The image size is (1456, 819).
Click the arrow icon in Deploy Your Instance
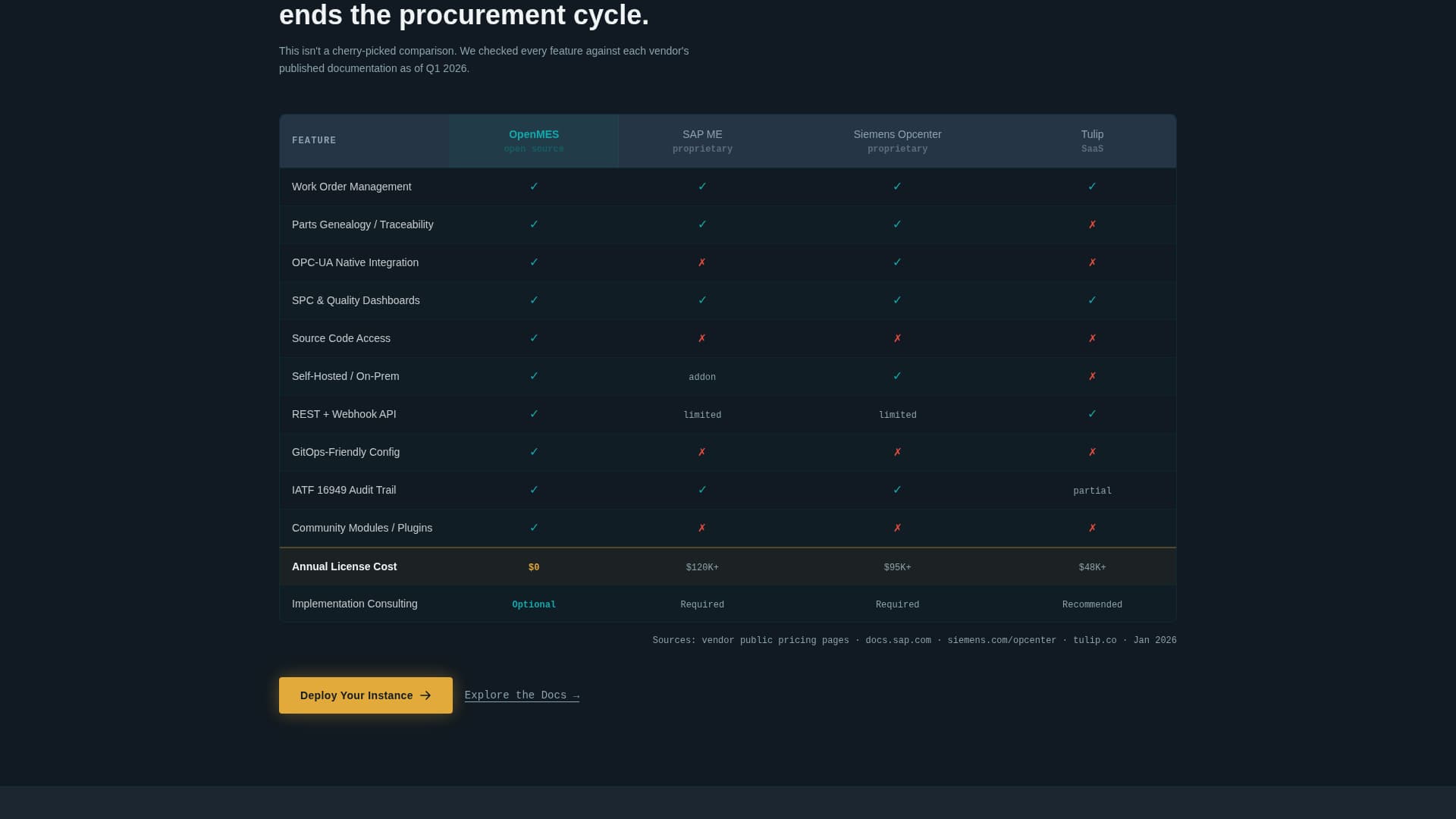pyautogui.click(x=425, y=695)
